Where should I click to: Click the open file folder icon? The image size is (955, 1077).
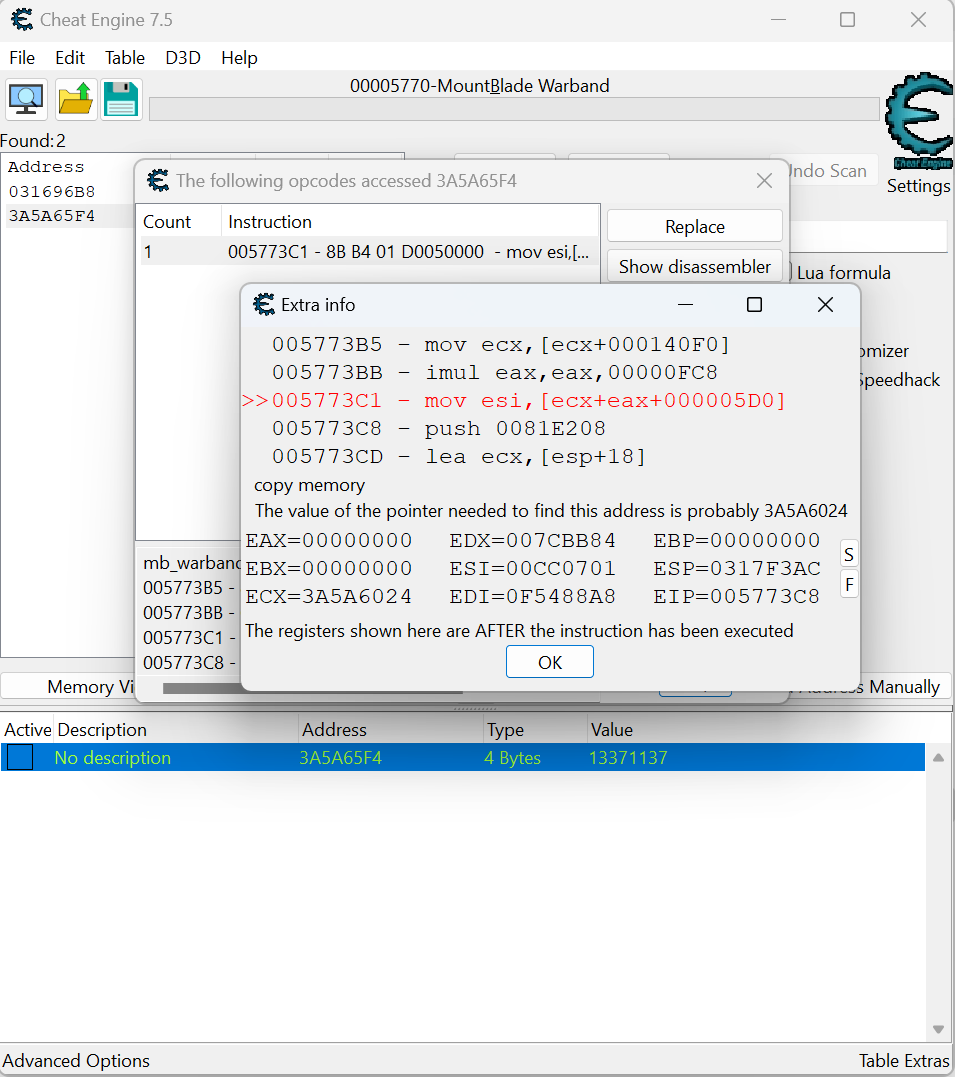[x=76, y=100]
